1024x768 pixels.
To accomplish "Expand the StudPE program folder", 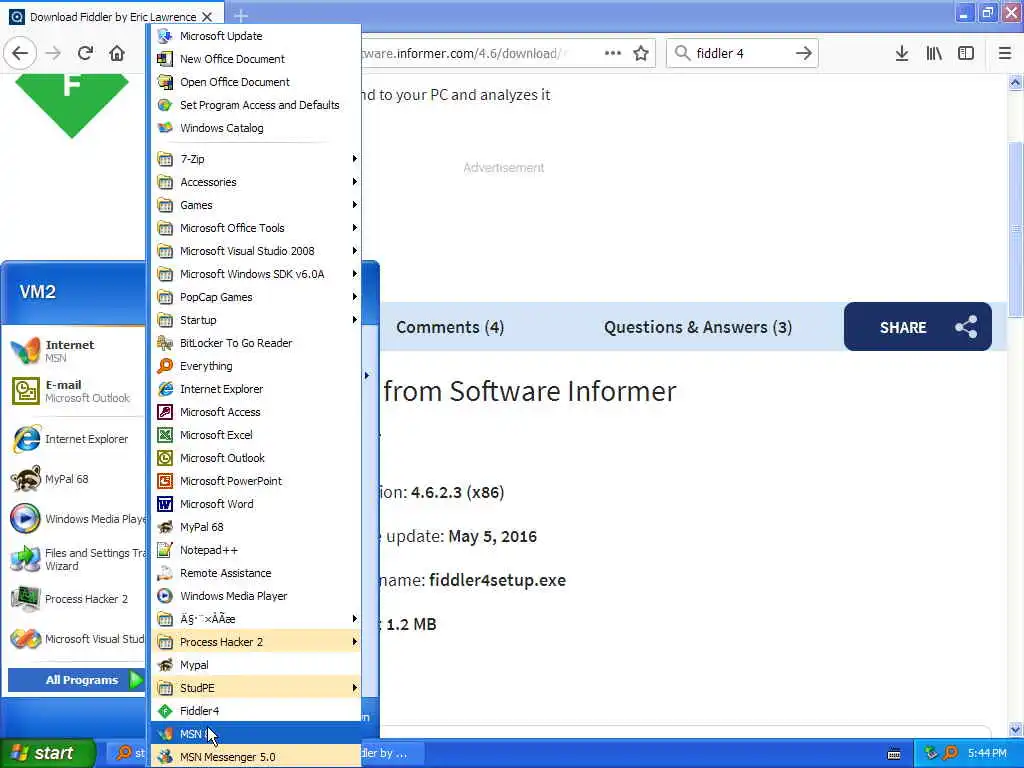I will pos(256,688).
